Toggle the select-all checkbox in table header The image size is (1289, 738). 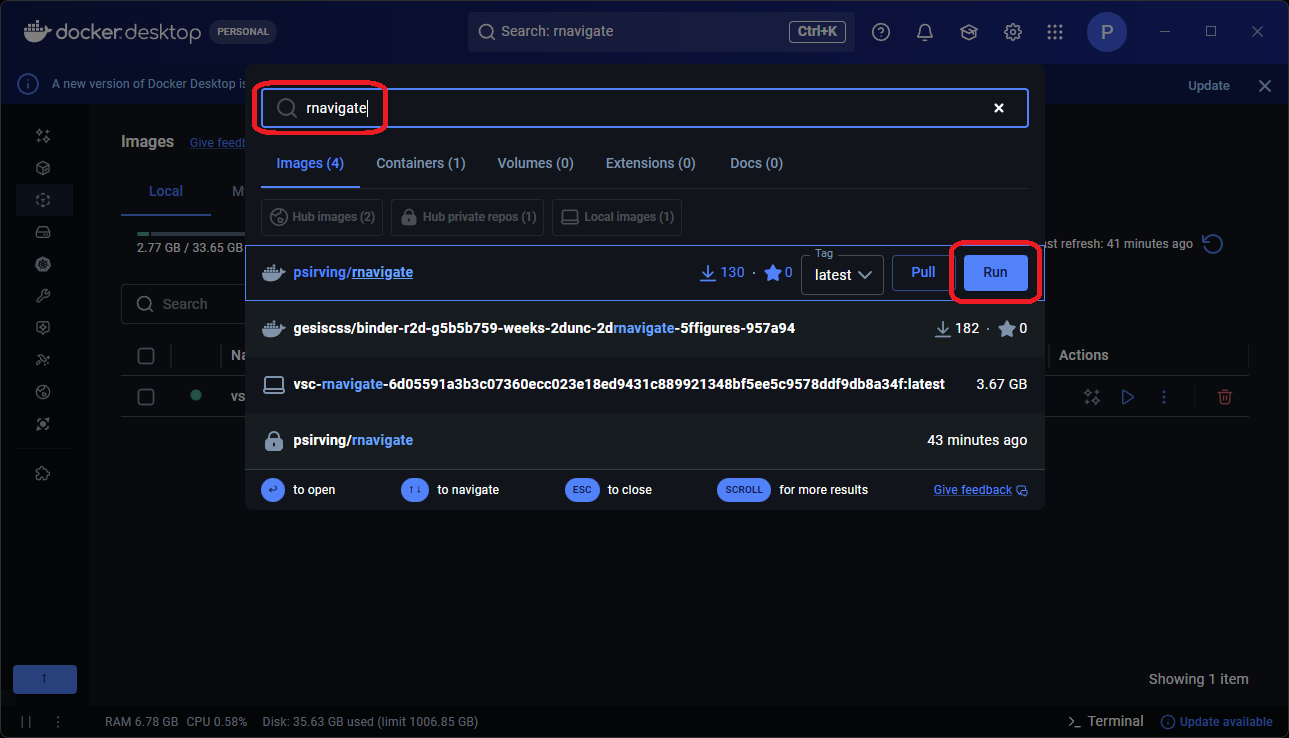point(146,356)
